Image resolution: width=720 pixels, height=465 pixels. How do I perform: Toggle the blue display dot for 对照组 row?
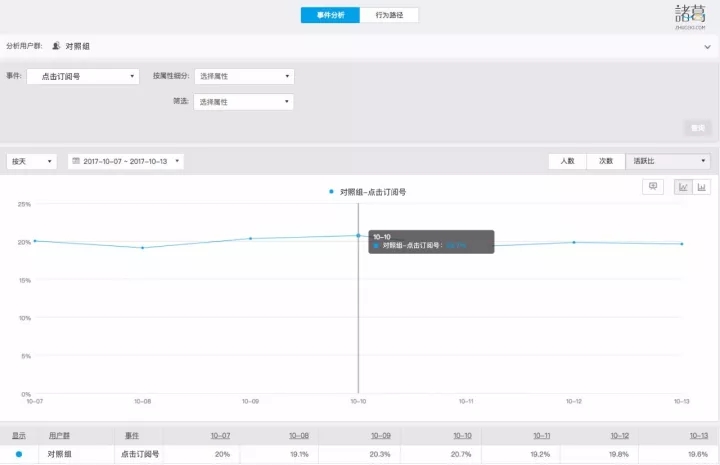click(19, 454)
